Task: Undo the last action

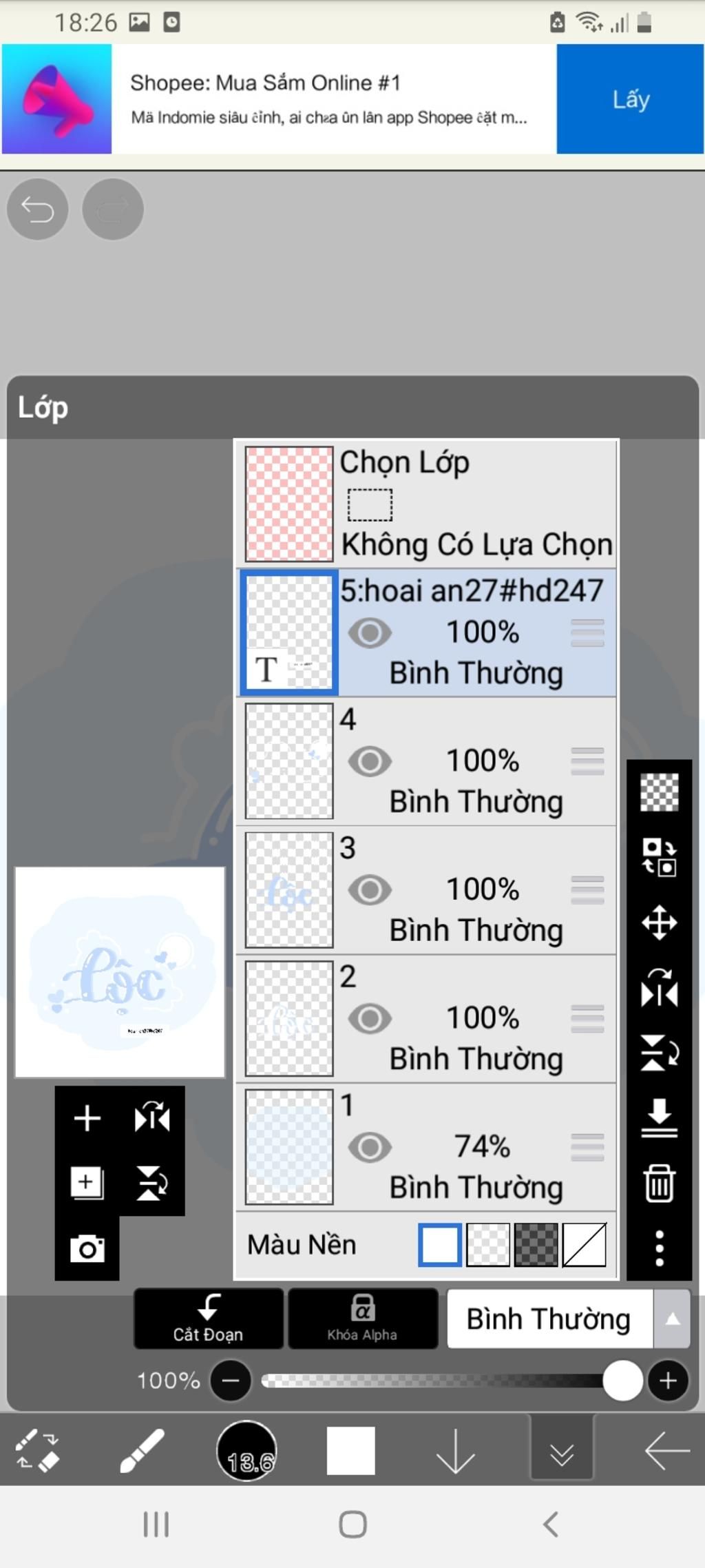Action: [x=37, y=209]
